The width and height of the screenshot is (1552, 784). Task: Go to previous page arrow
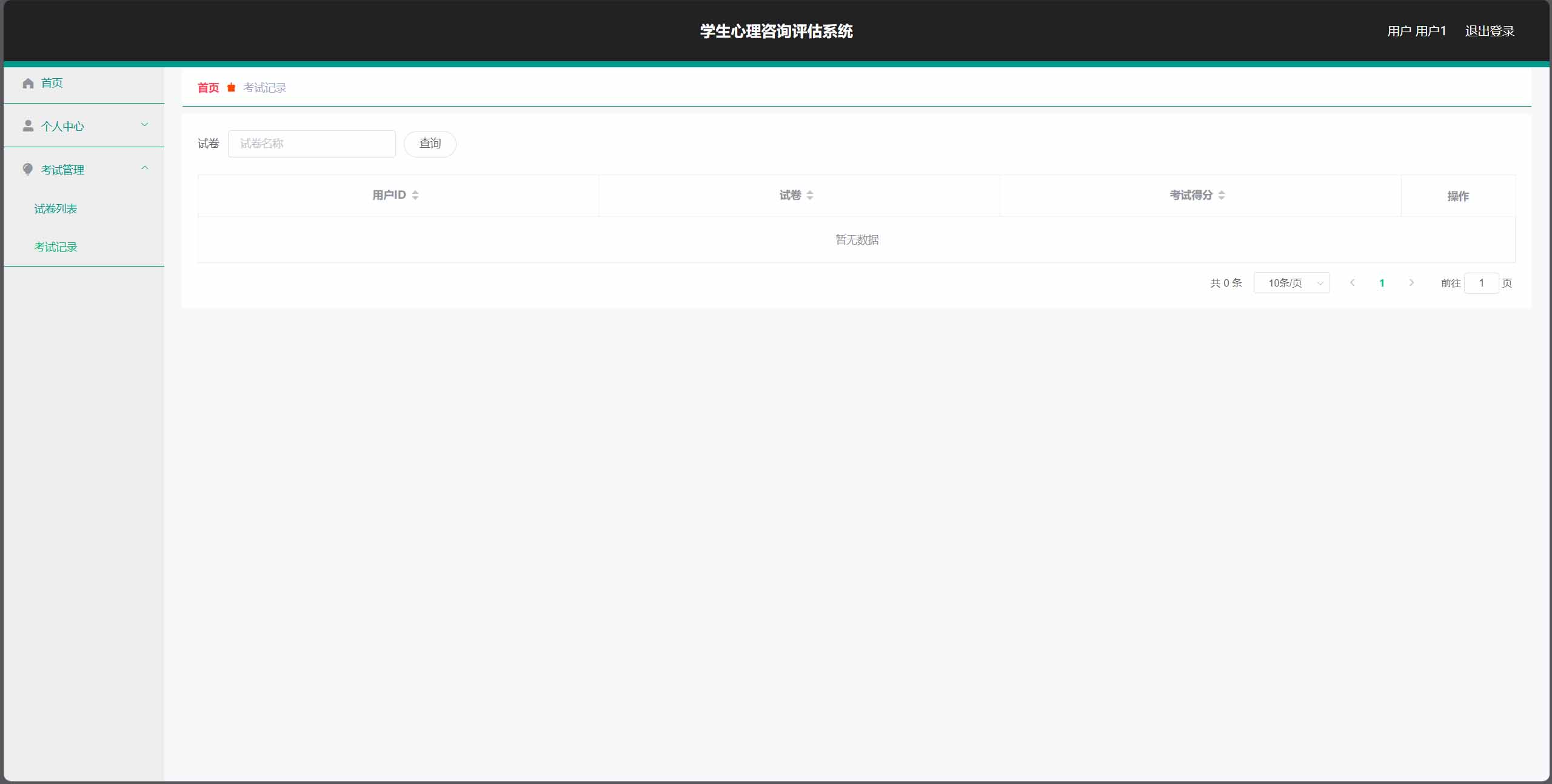pyautogui.click(x=1352, y=283)
